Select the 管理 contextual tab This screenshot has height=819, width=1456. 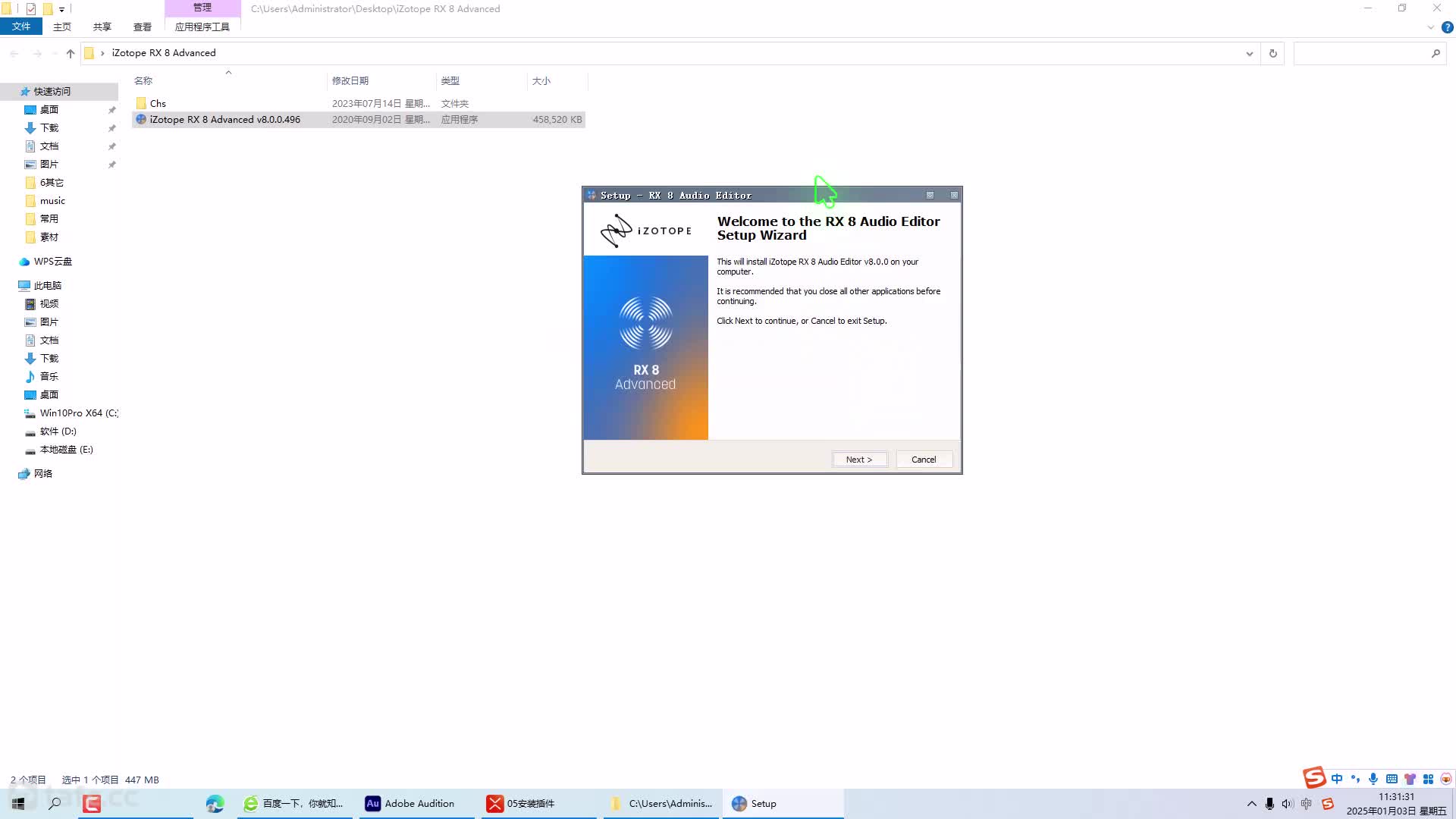click(x=202, y=8)
